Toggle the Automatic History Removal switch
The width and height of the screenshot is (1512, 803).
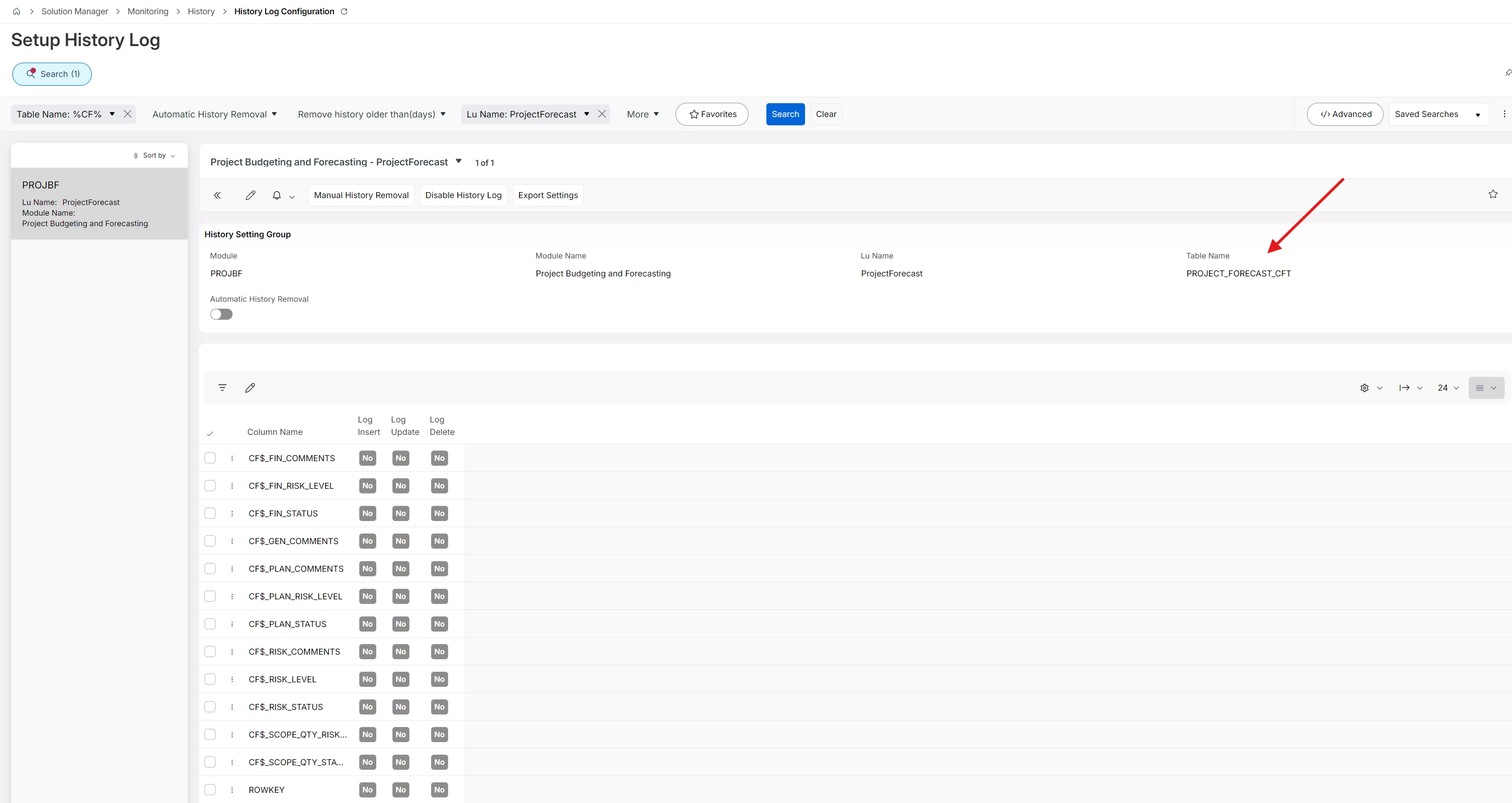click(221, 314)
